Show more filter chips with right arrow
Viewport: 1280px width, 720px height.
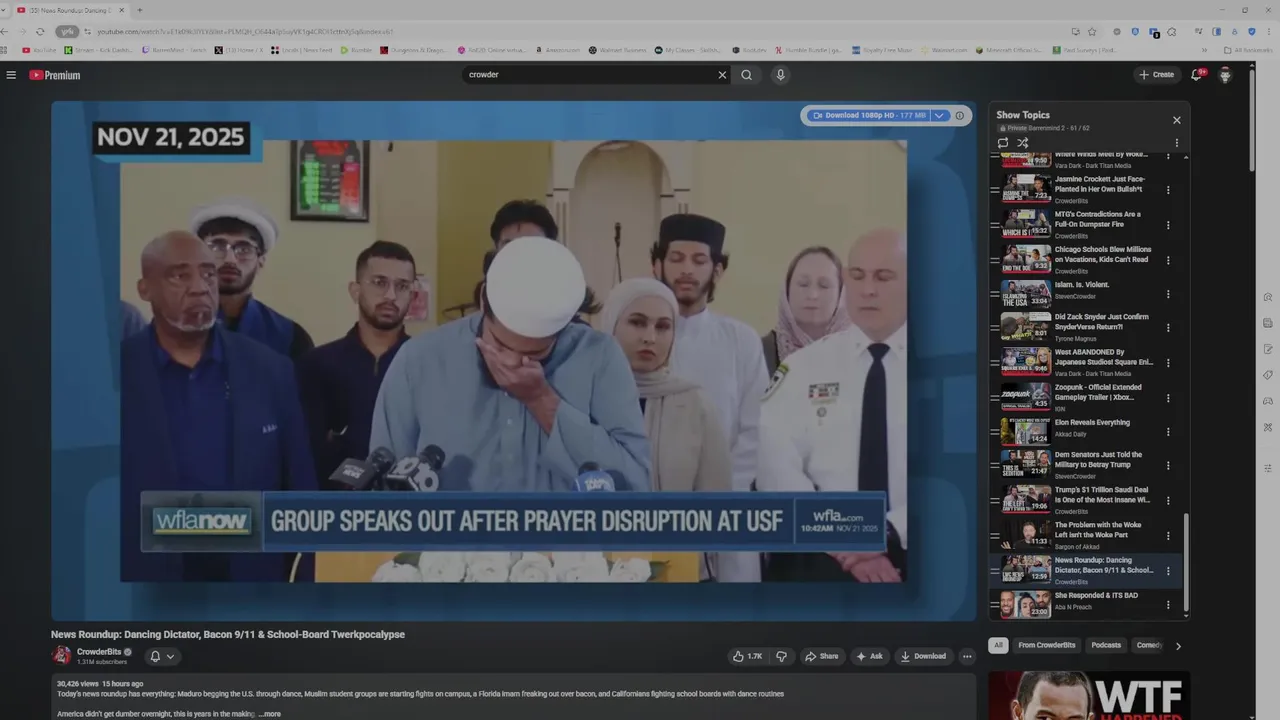click(1178, 646)
